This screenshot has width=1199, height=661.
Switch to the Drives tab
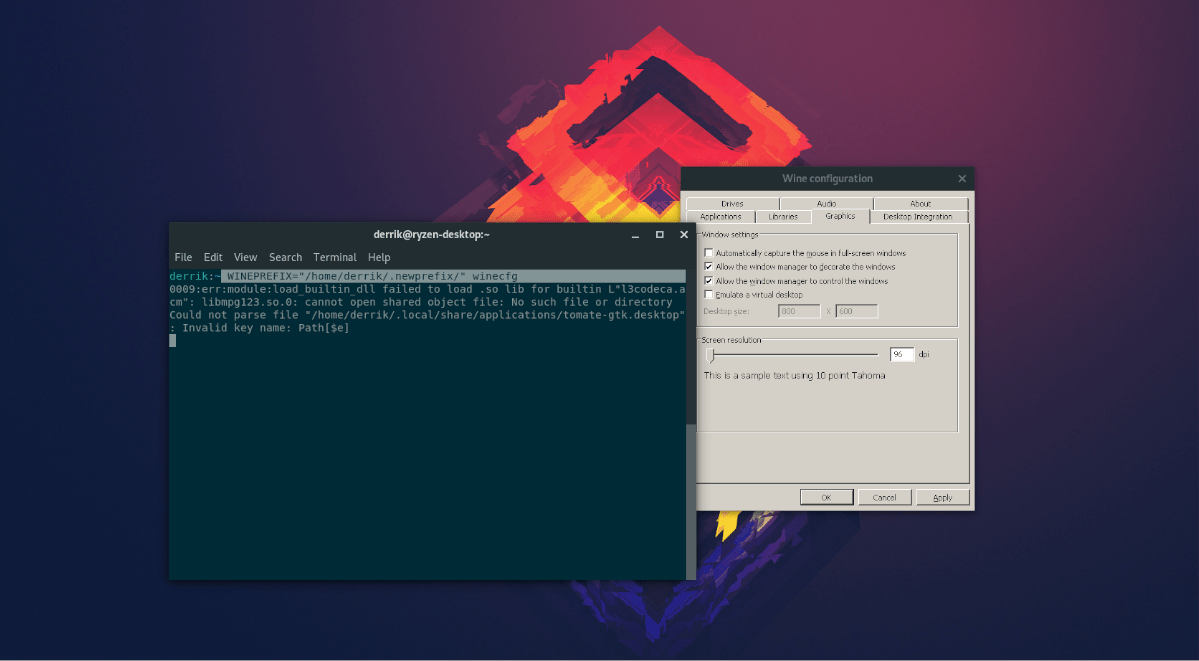(x=732, y=204)
